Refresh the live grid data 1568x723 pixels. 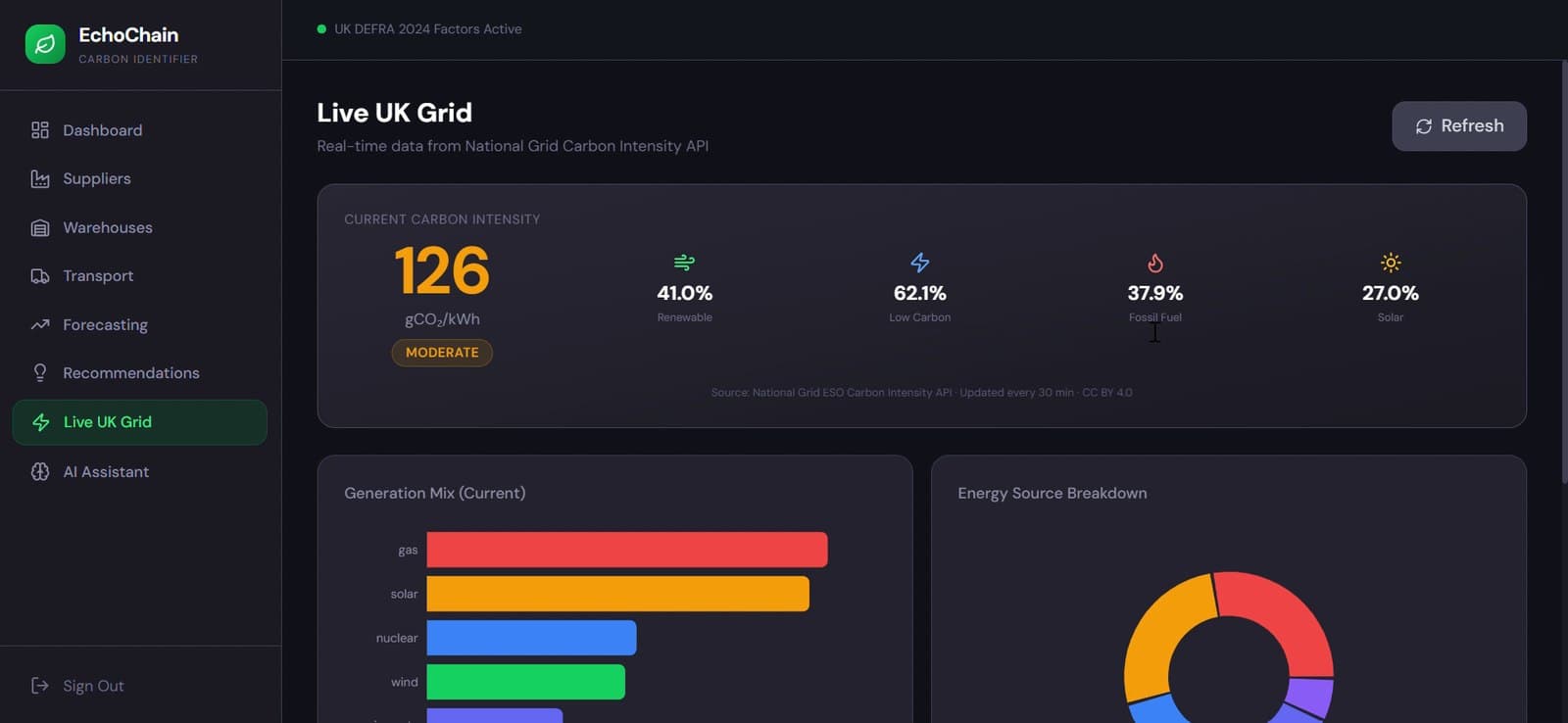1459,126
